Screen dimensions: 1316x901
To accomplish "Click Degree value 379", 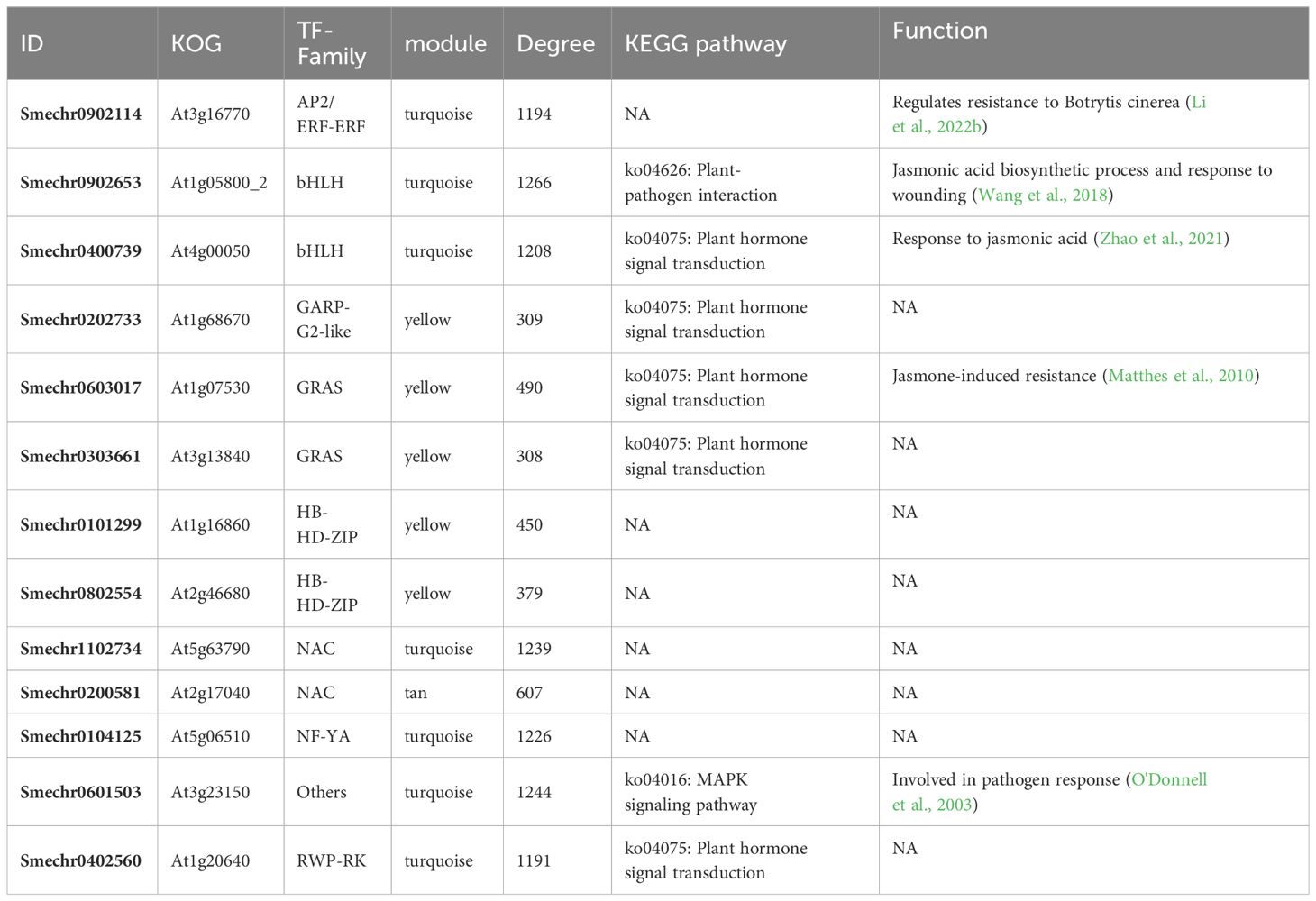I will 529,594.
